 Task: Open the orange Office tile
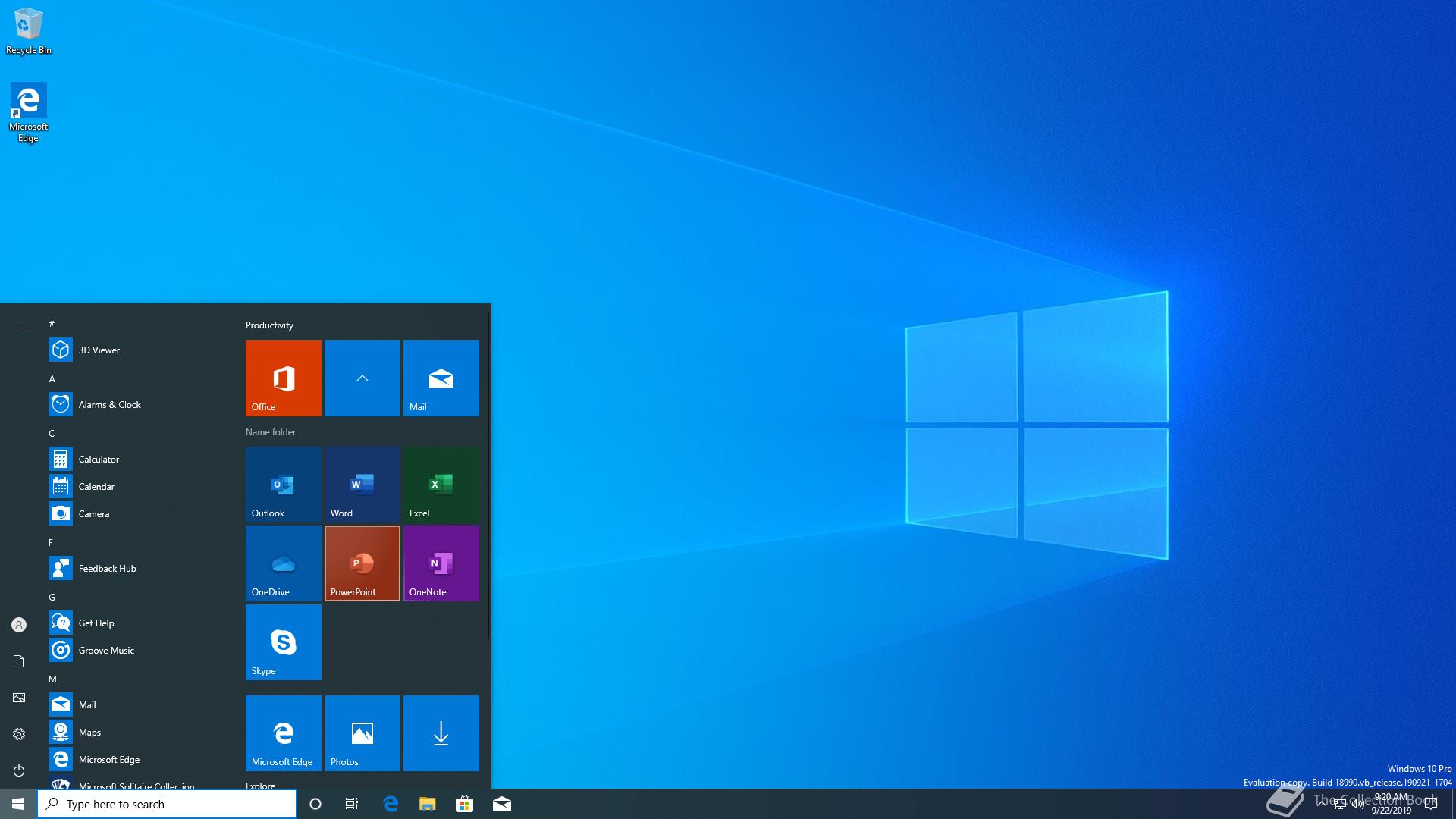pos(283,378)
